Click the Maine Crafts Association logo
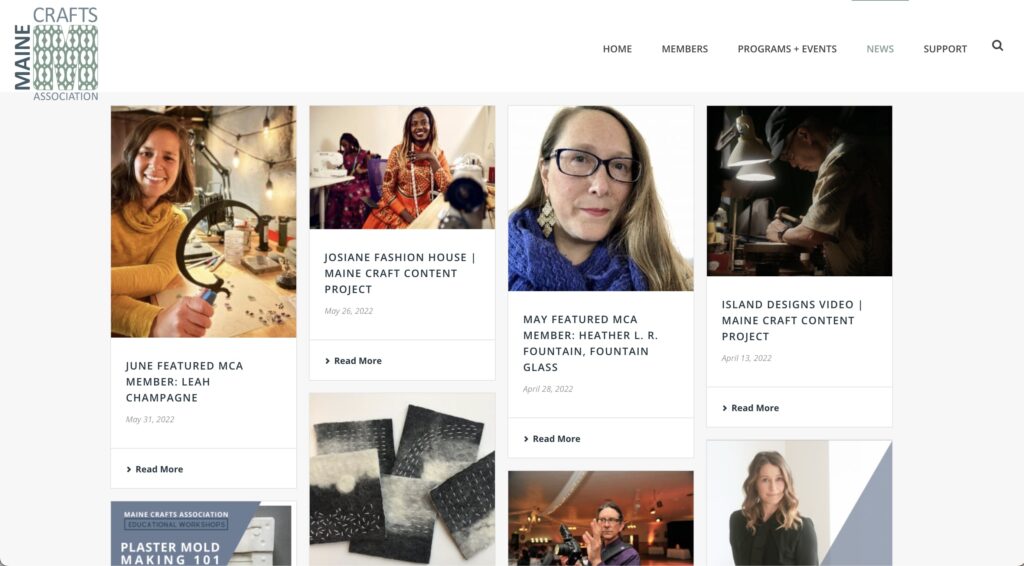The image size is (1024, 566). [x=57, y=53]
